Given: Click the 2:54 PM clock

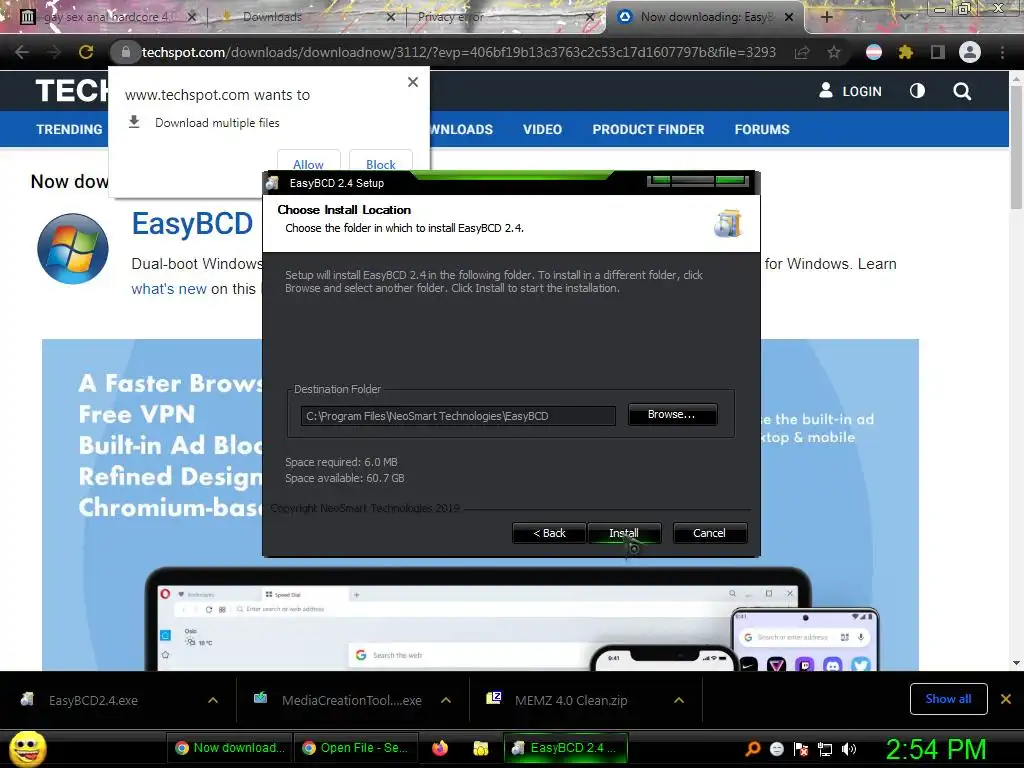Looking at the screenshot, I should (936, 749).
